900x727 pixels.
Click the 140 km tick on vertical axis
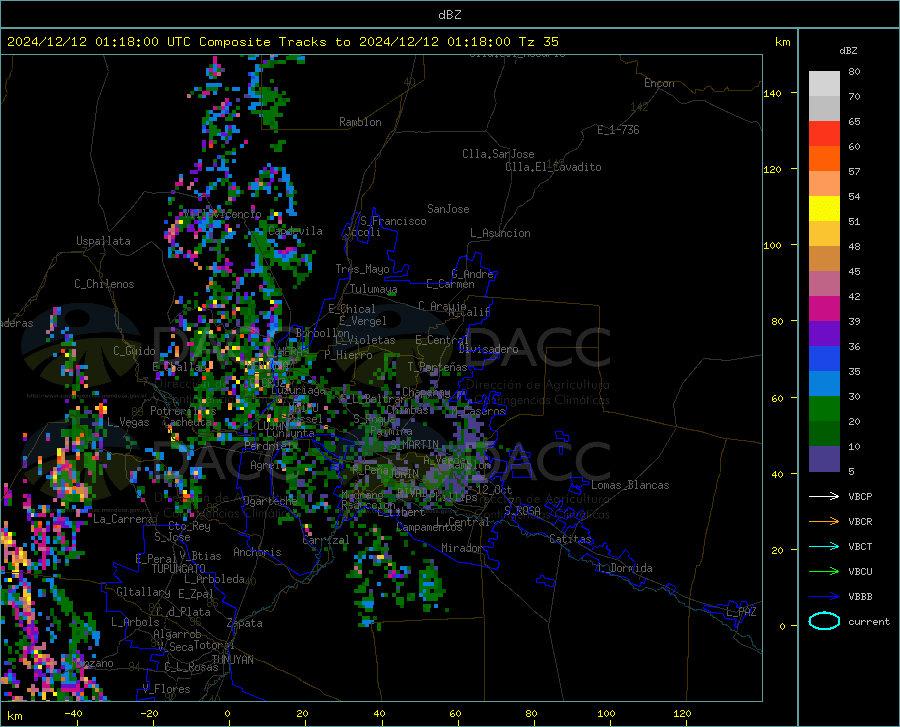point(772,93)
